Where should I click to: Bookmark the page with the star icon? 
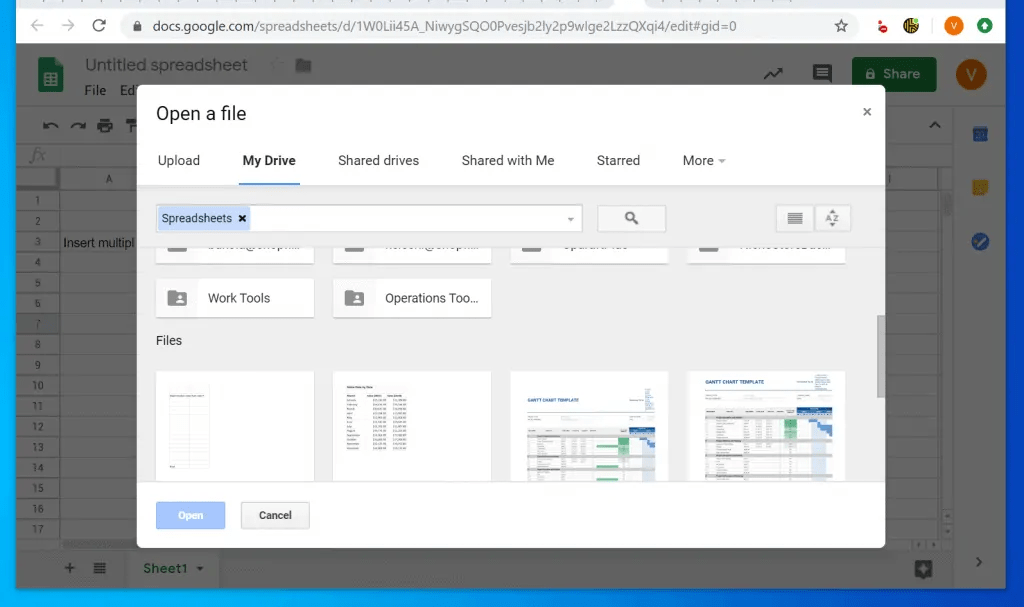841,26
